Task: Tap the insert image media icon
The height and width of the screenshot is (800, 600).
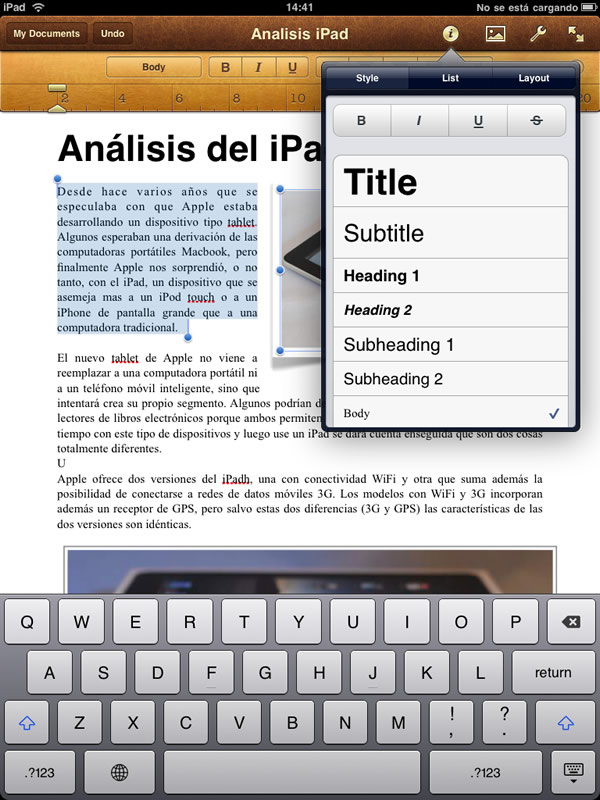Action: click(x=495, y=34)
